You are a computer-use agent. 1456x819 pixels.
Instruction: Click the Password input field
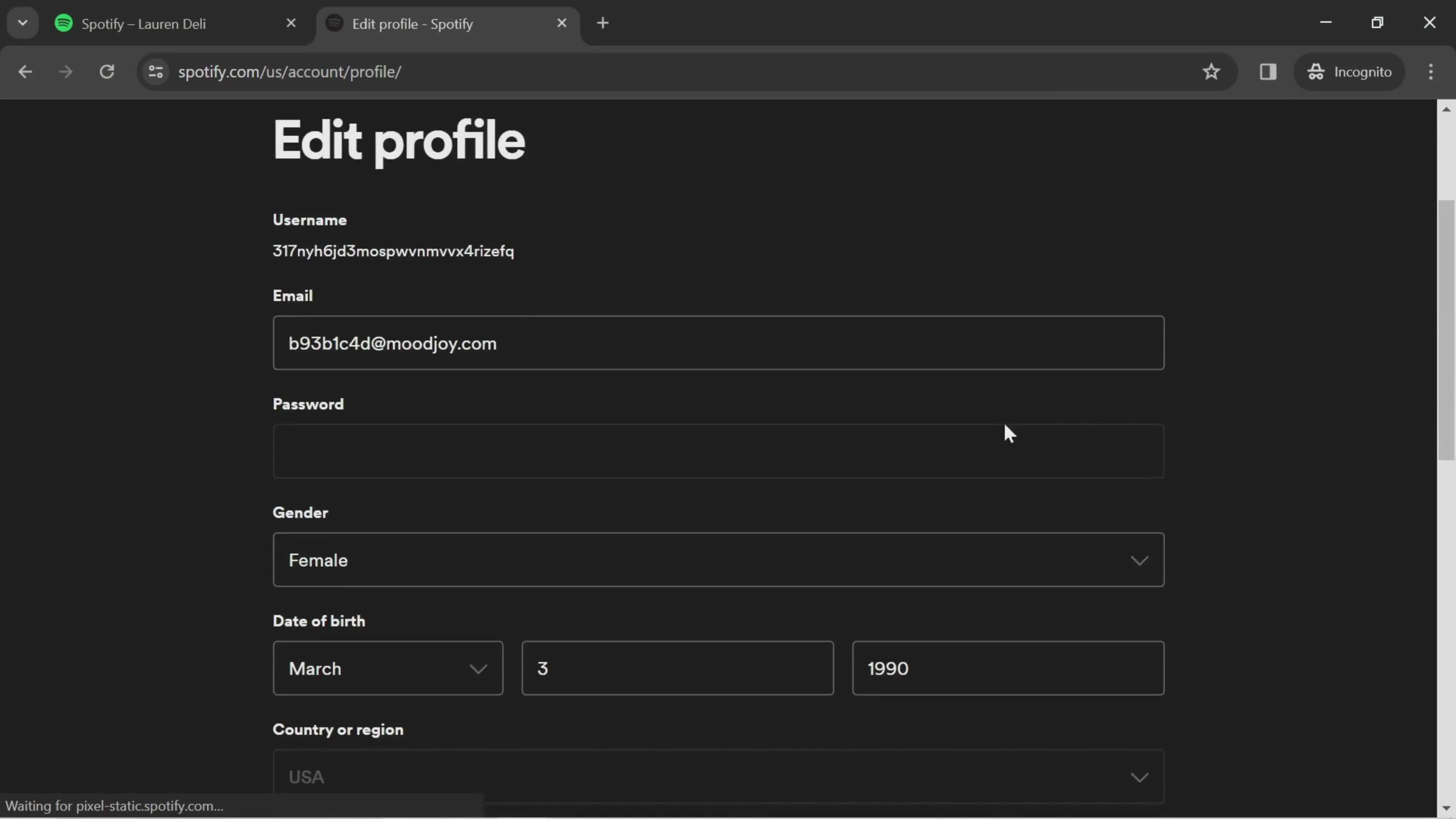718,451
